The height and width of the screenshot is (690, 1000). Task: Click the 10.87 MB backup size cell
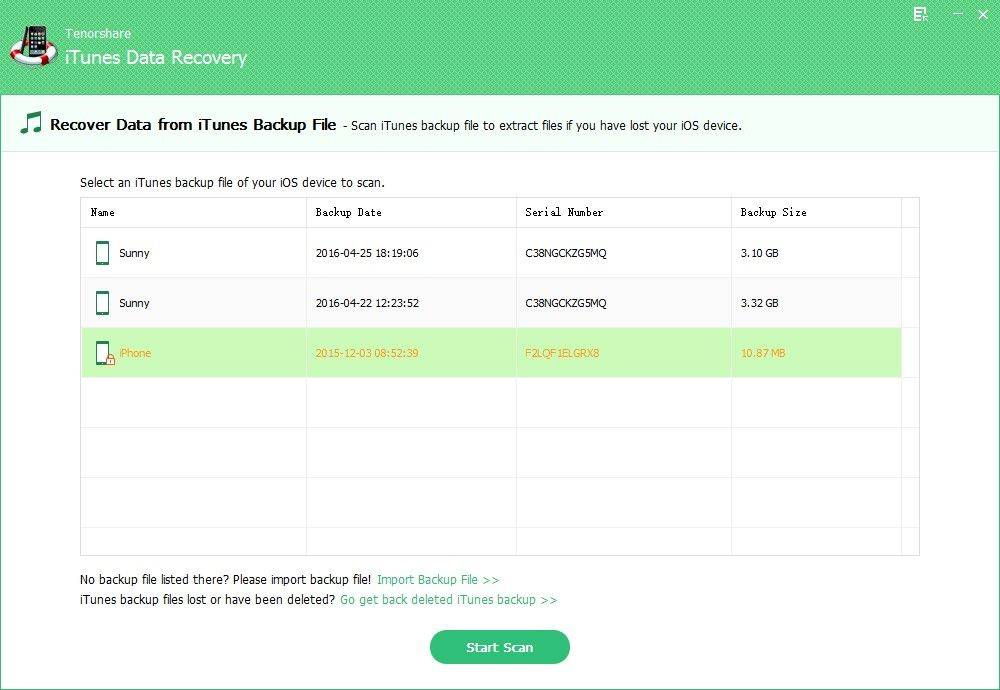point(763,353)
